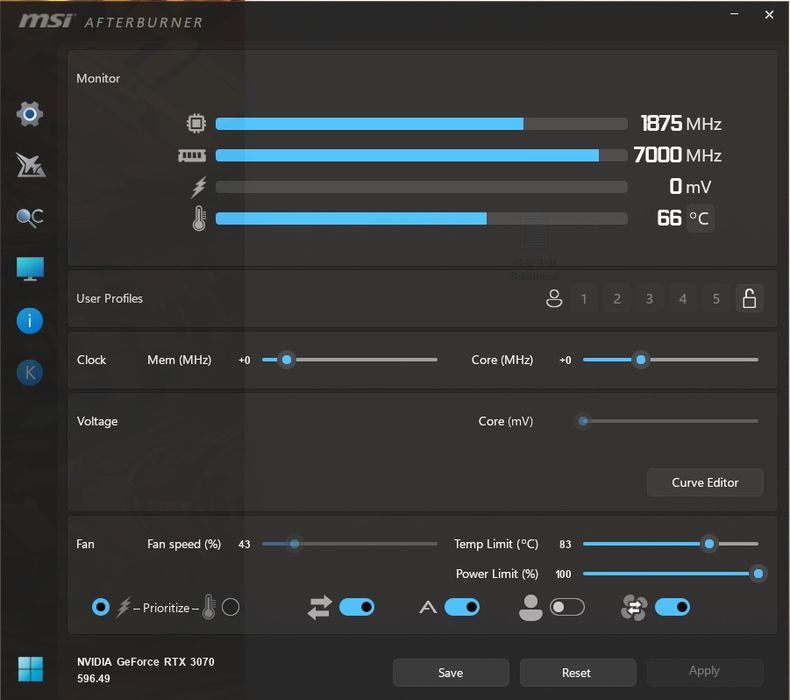Click the Temp Limit slider handle

coord(709,544)
